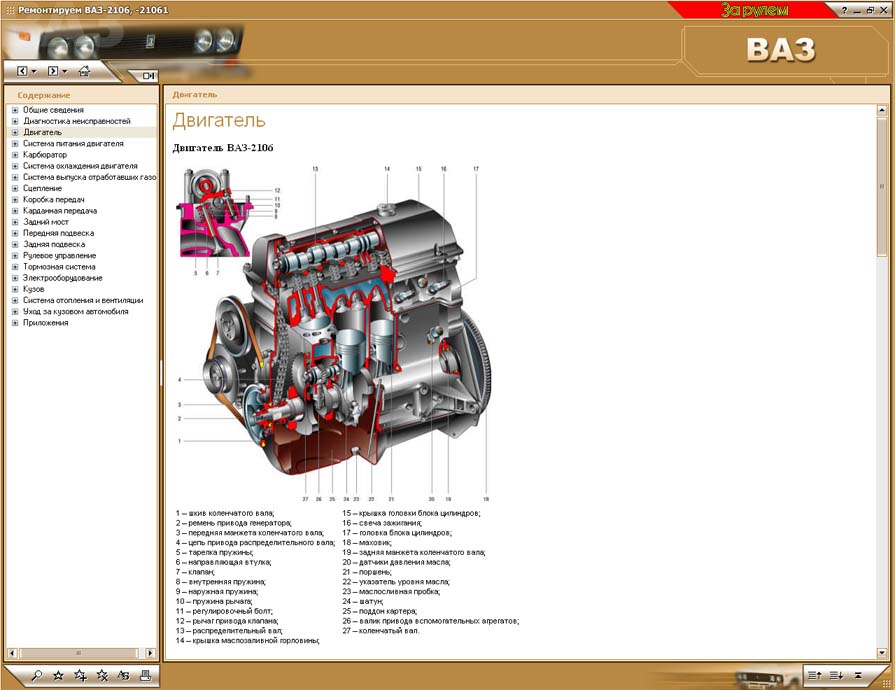Click the page scroll down arrow
This screenshot has width=895, height=690.
(x=882, y=652)
